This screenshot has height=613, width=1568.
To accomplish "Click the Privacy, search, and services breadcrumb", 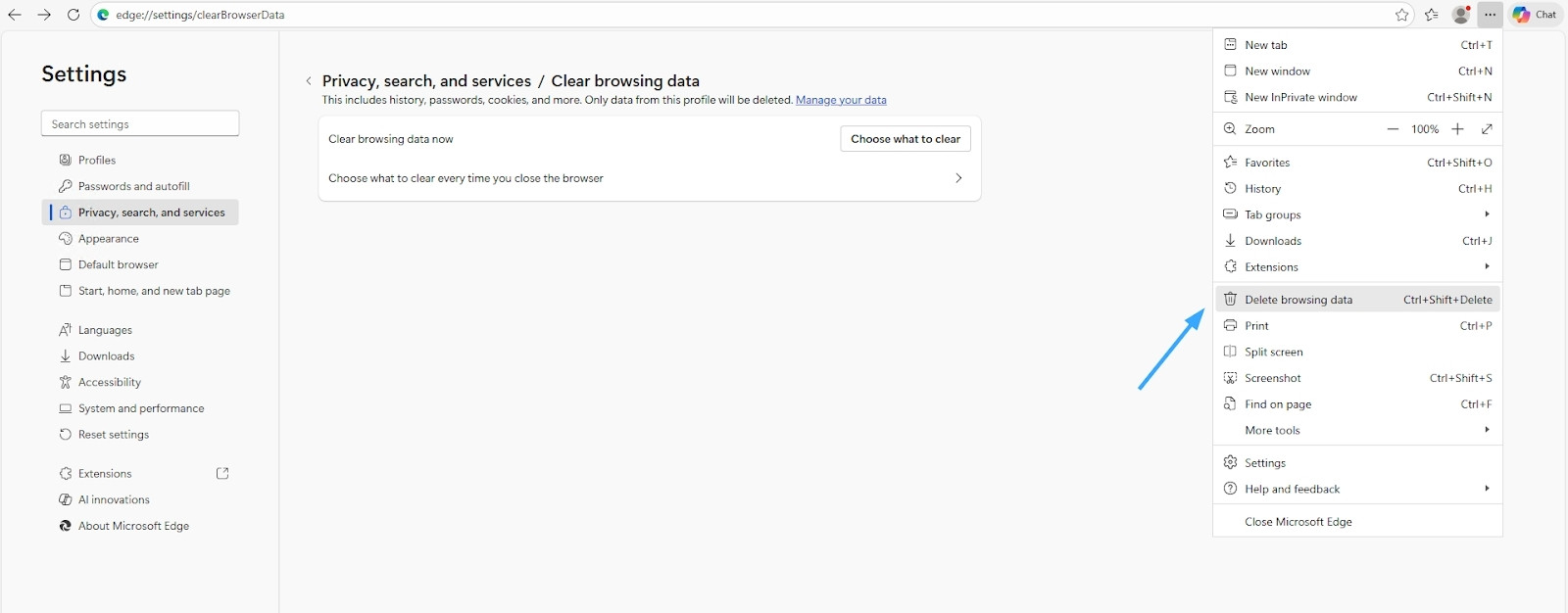I will pyautogui.click(x=426, y=81).
